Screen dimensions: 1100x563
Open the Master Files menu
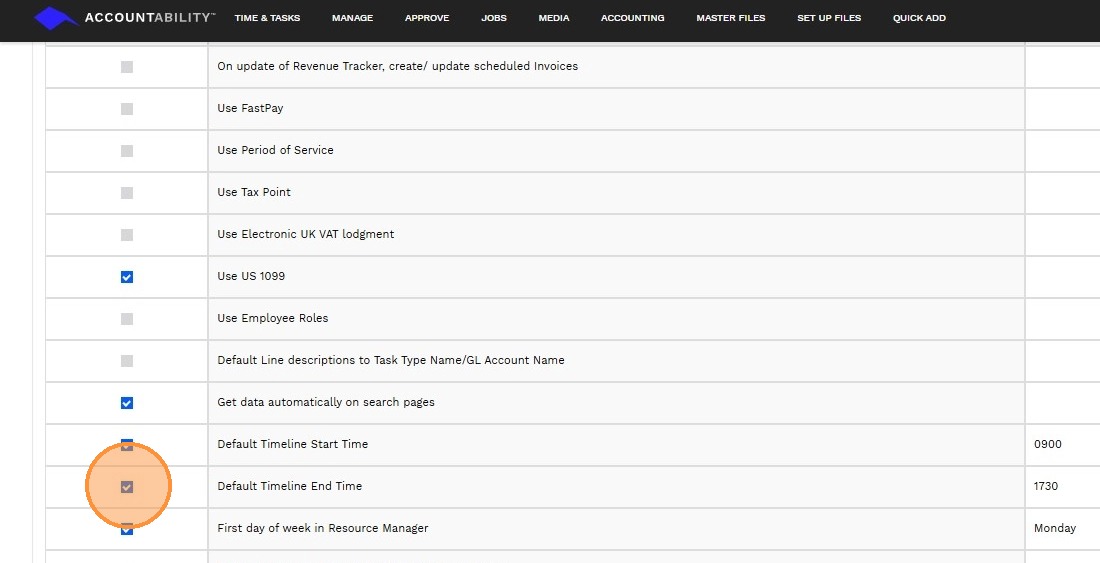click(731, 18)
